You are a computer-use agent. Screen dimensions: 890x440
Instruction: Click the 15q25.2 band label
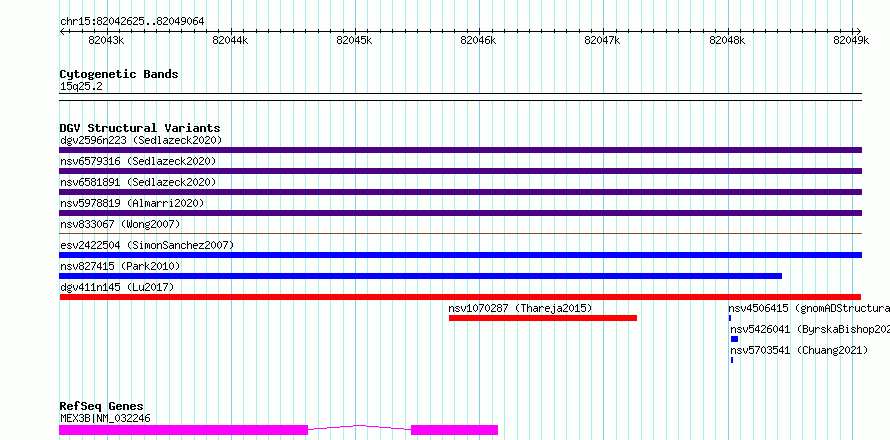point(81,86)
